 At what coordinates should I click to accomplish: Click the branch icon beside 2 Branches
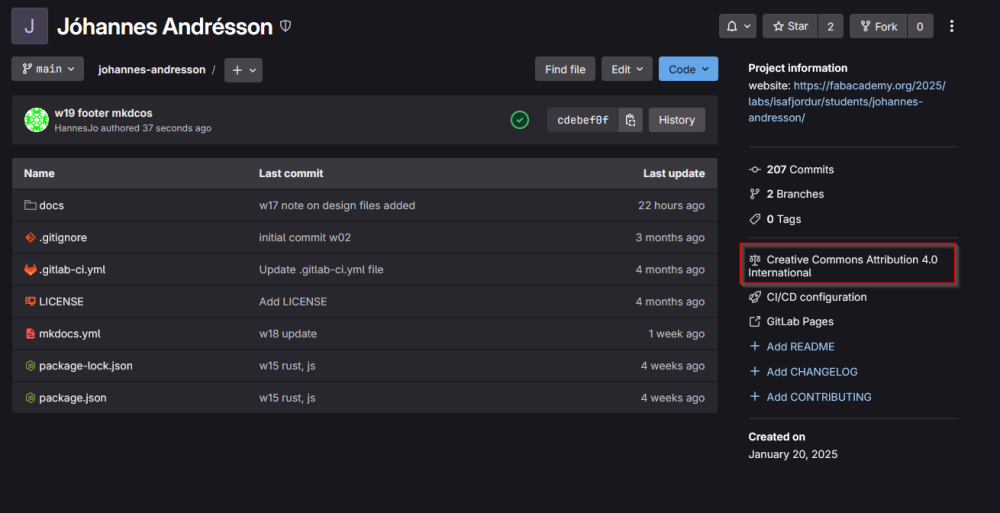(x=754, y=194)
